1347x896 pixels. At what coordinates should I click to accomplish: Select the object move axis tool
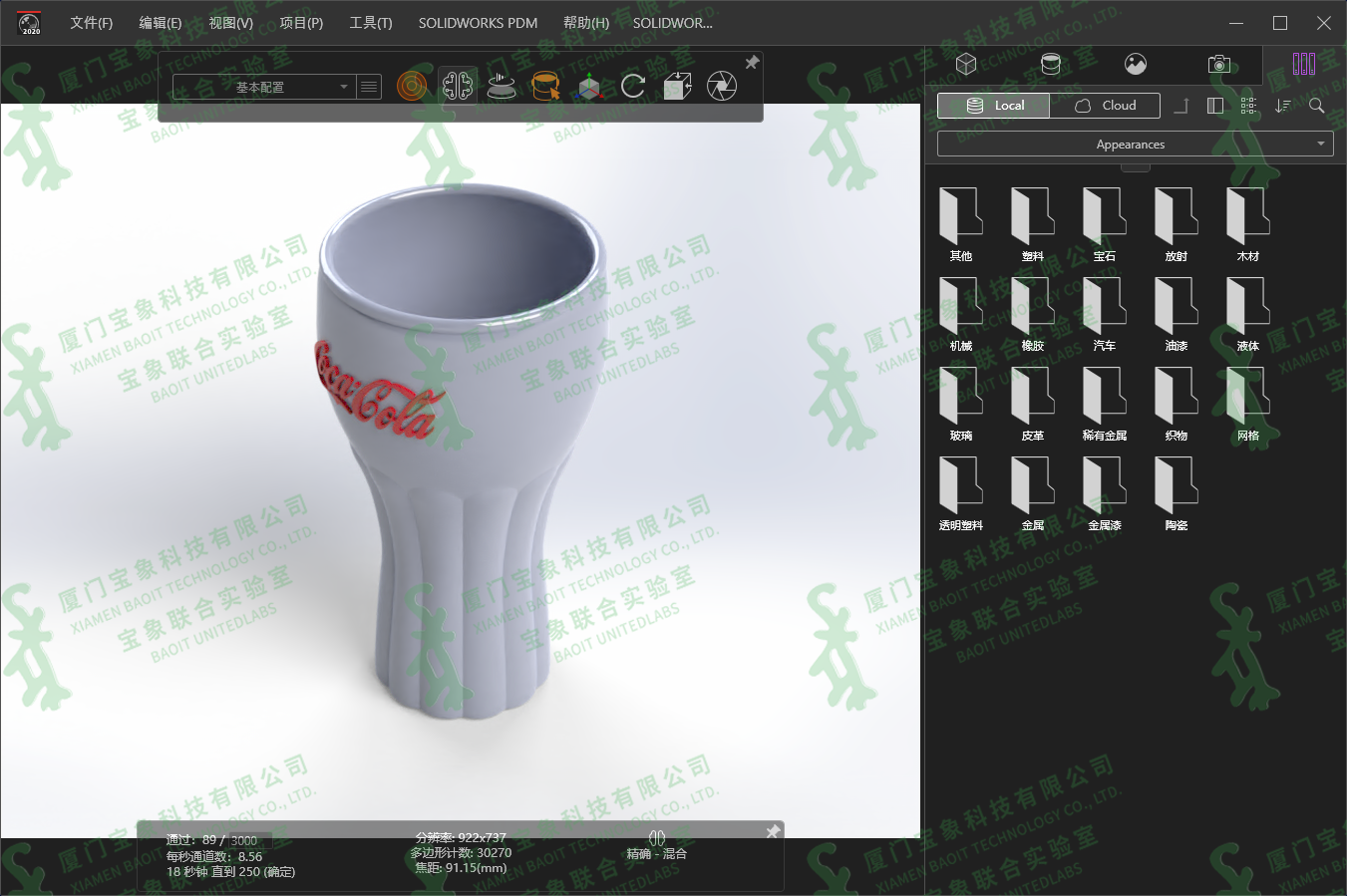[589, 87]
